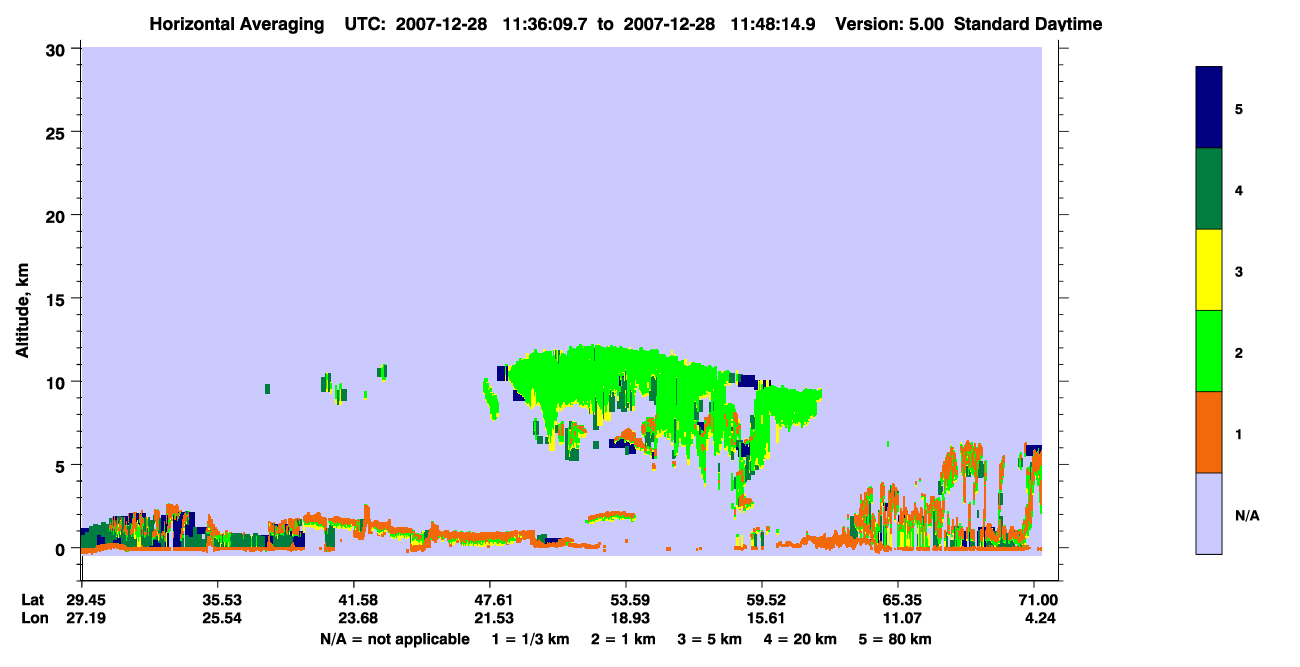Viewport: 1300px width, 667px height.
Task: Click the lavender N/A color swatch
Action: 1209,513
